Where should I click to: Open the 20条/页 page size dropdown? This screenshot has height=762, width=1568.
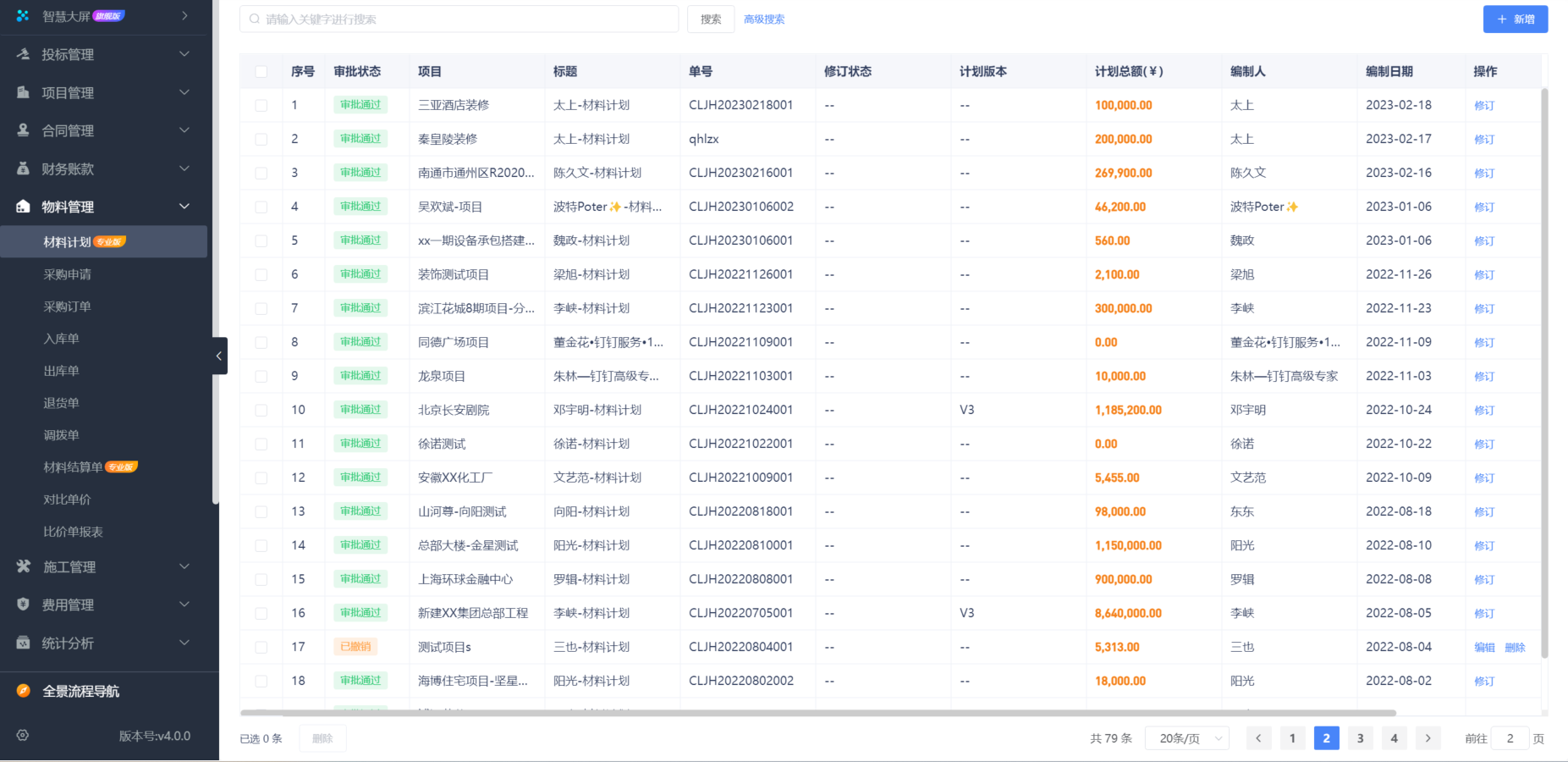click(1186, 737)
